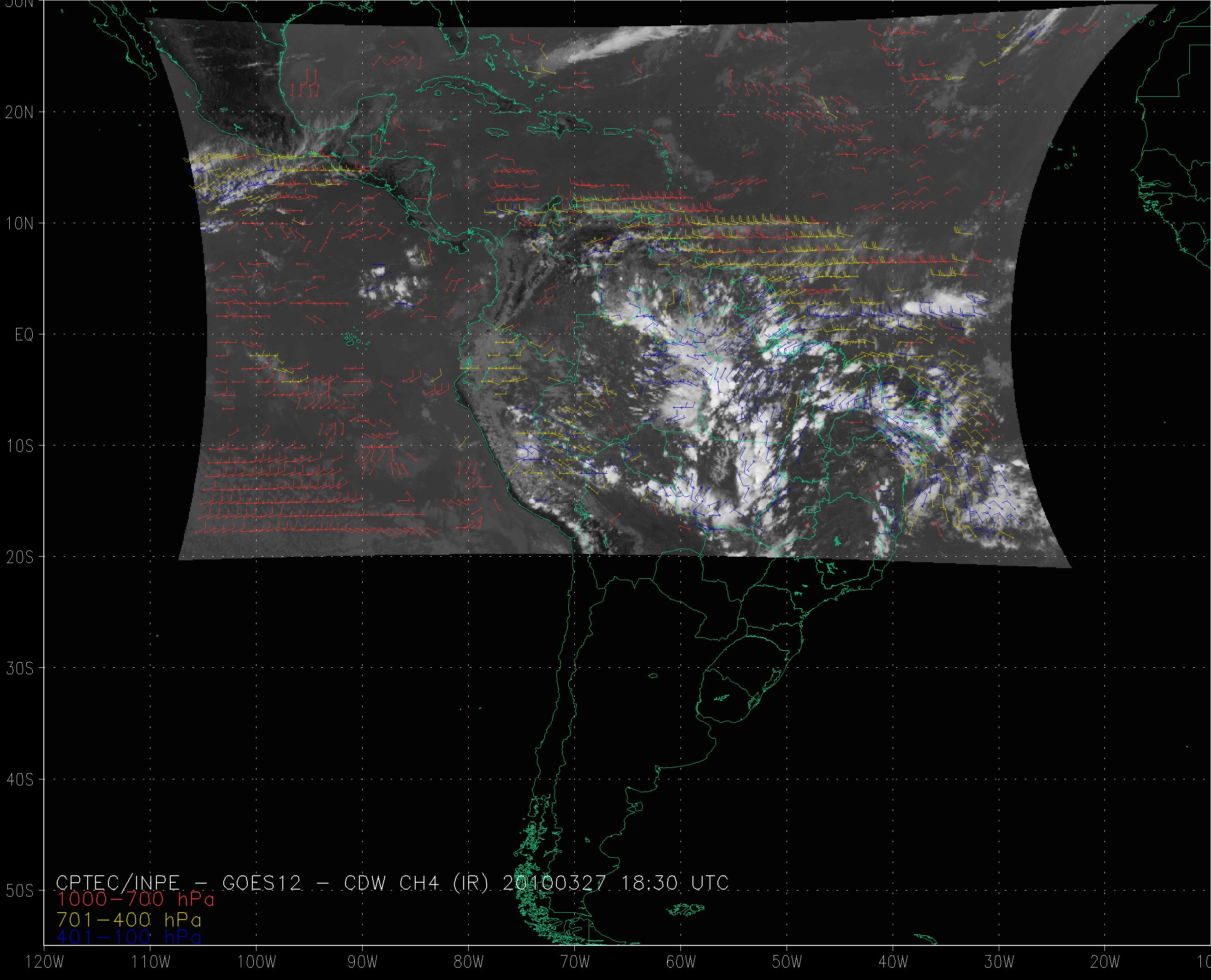Click the yellow 701-400 hPa legend entry
1211x980 pixels.
pyautogui.click(x=129, y=920)
